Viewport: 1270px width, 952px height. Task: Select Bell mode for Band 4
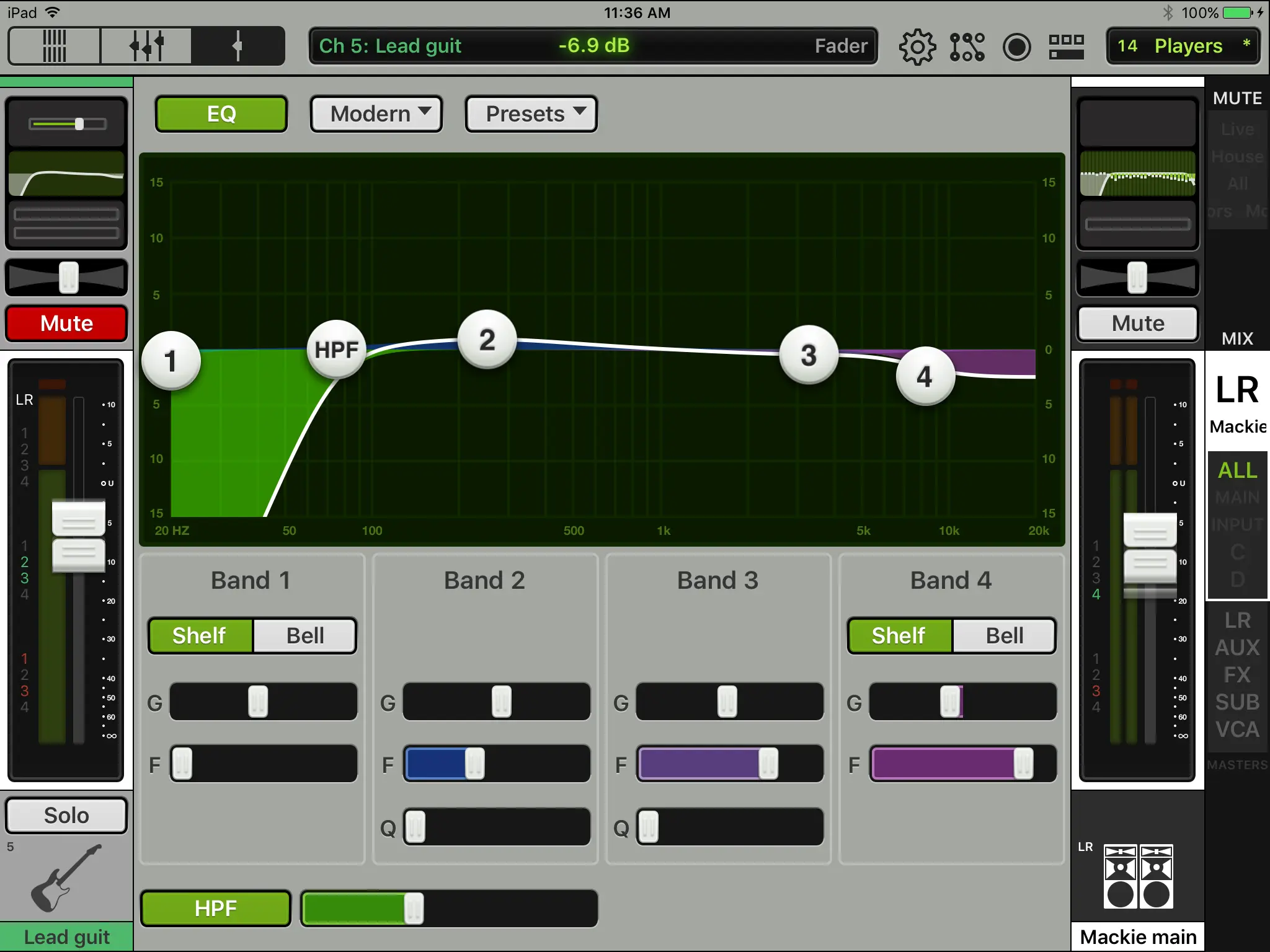pyautogui.click(x=1004, y=636)
